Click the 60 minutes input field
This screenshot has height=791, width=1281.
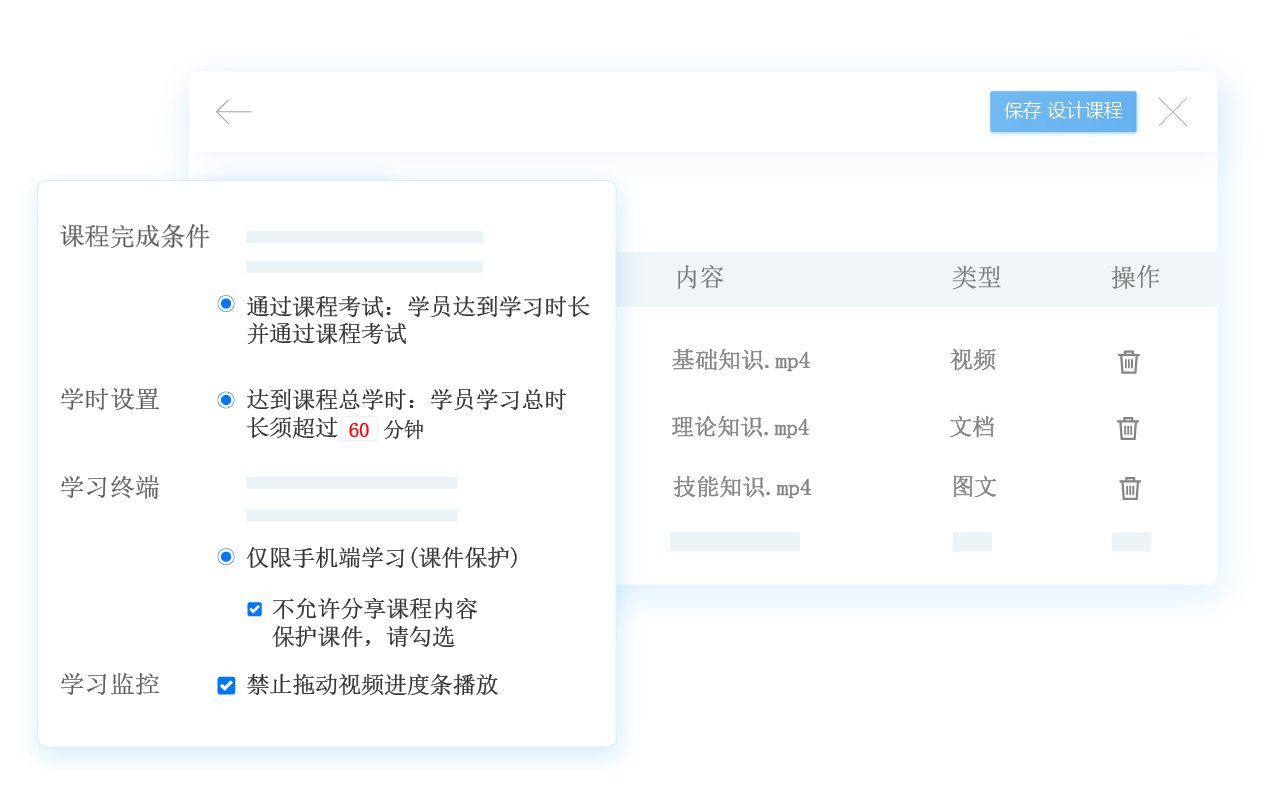coord(359,429)
